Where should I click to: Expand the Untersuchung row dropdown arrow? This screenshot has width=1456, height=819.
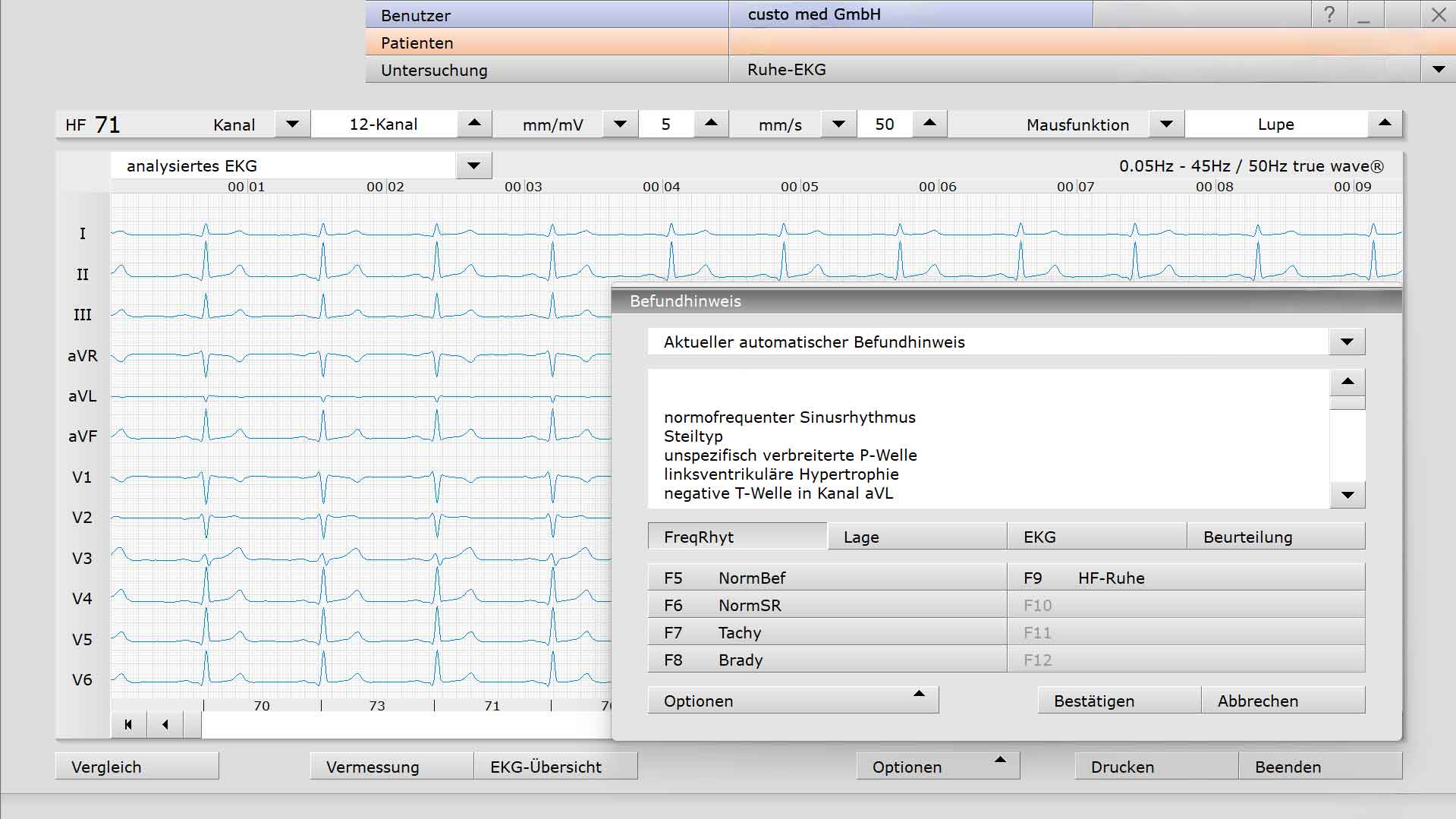(1438, 70)
